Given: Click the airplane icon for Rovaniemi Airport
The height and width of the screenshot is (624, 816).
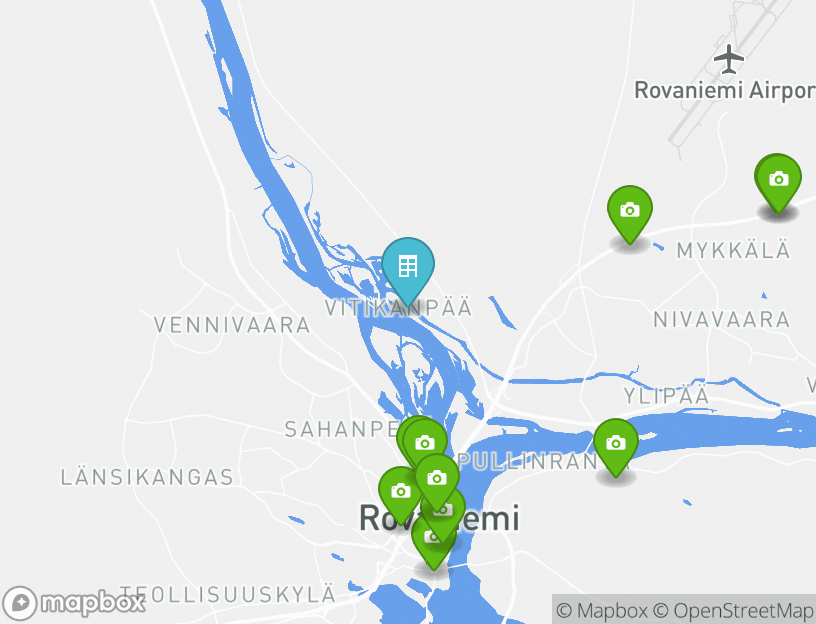Looking at the screenshot, I should (x=729, y=59).
